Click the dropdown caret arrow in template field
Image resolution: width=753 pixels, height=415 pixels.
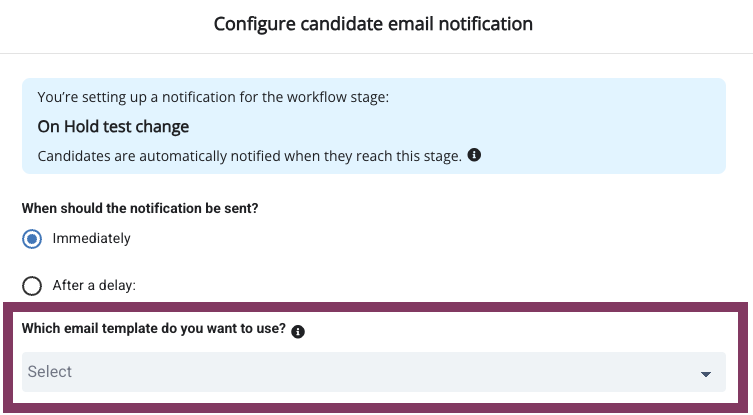click(705, 374)
